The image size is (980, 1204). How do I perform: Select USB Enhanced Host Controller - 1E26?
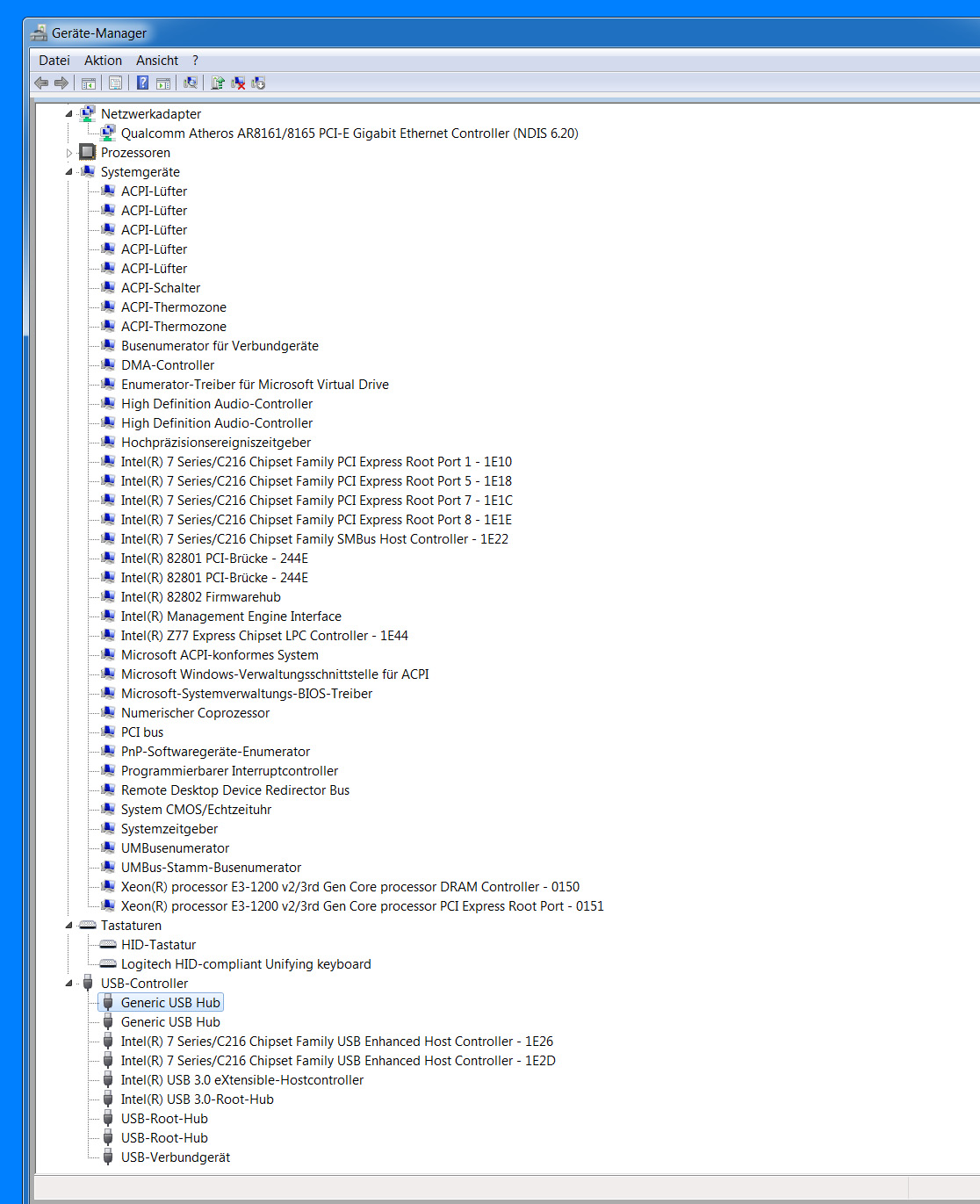pos(337,1042)
